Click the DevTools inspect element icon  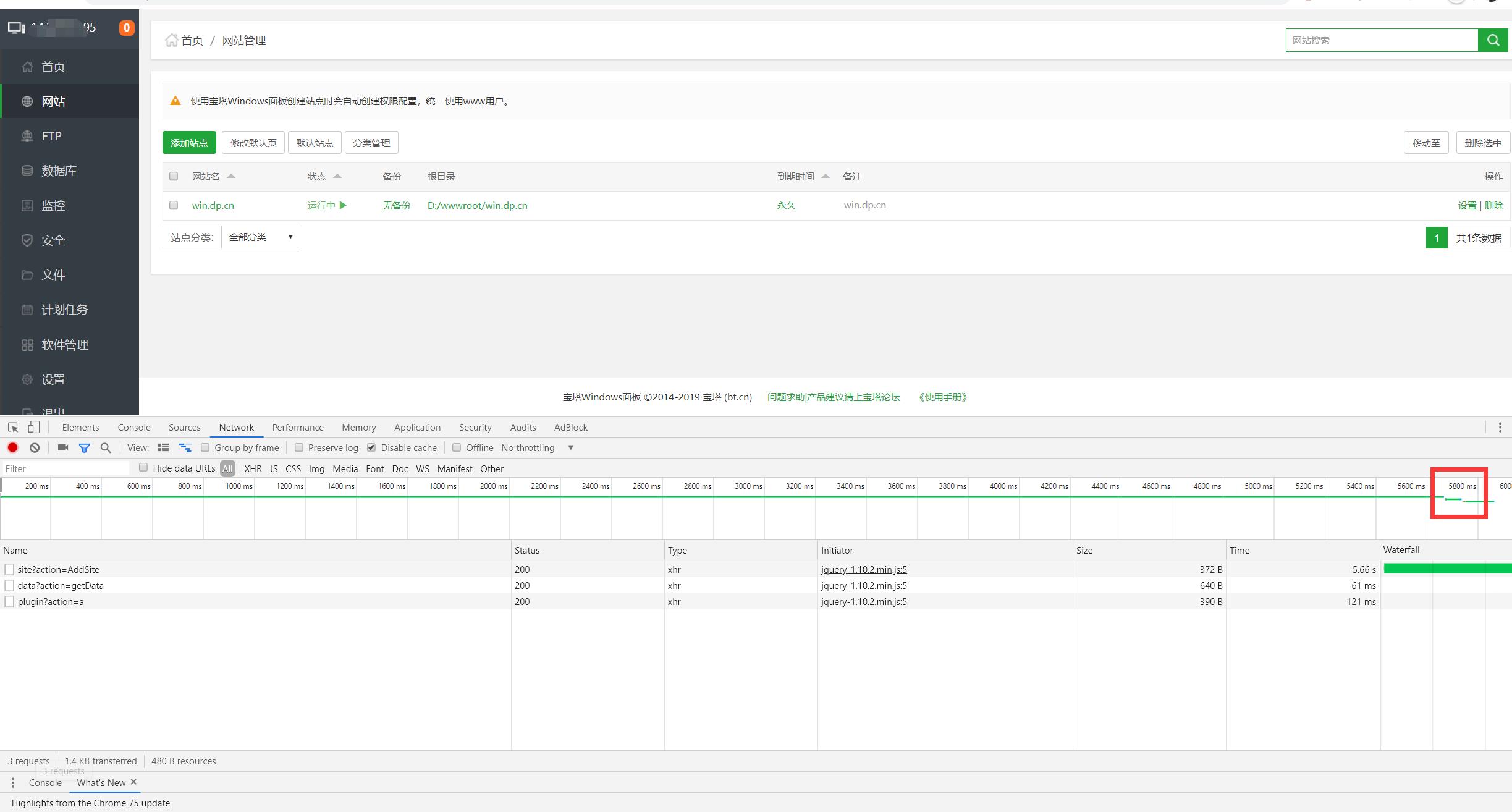13,427
